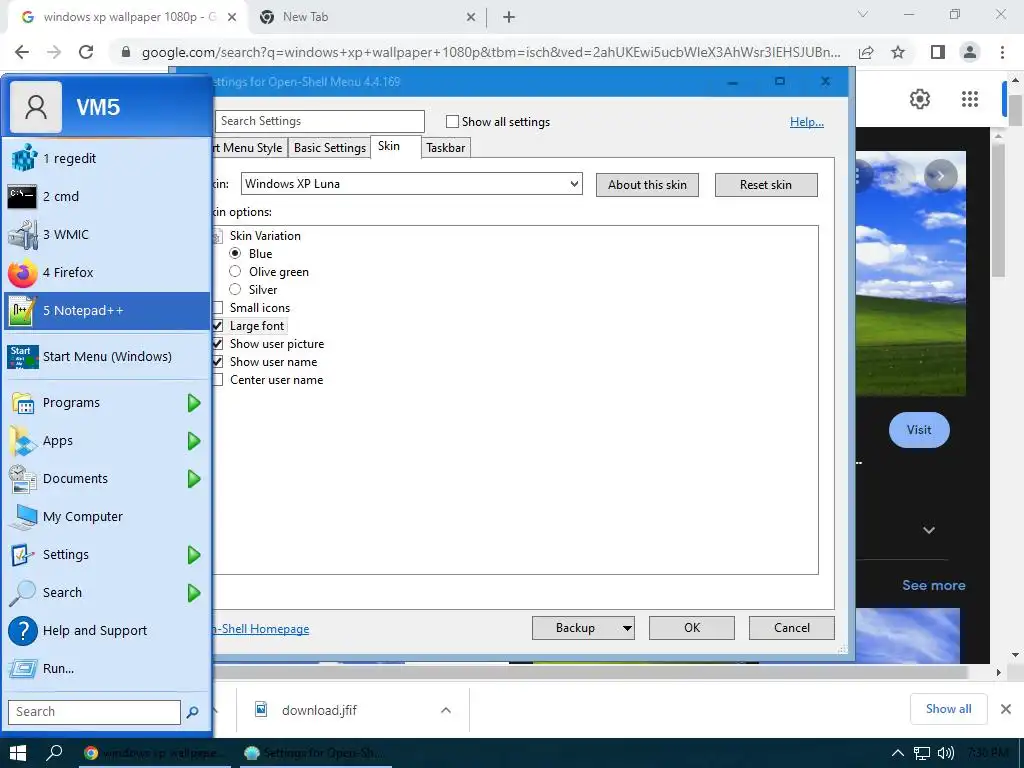Confirm settings with OK
The image size is (1024, 768).
(692, 628)
